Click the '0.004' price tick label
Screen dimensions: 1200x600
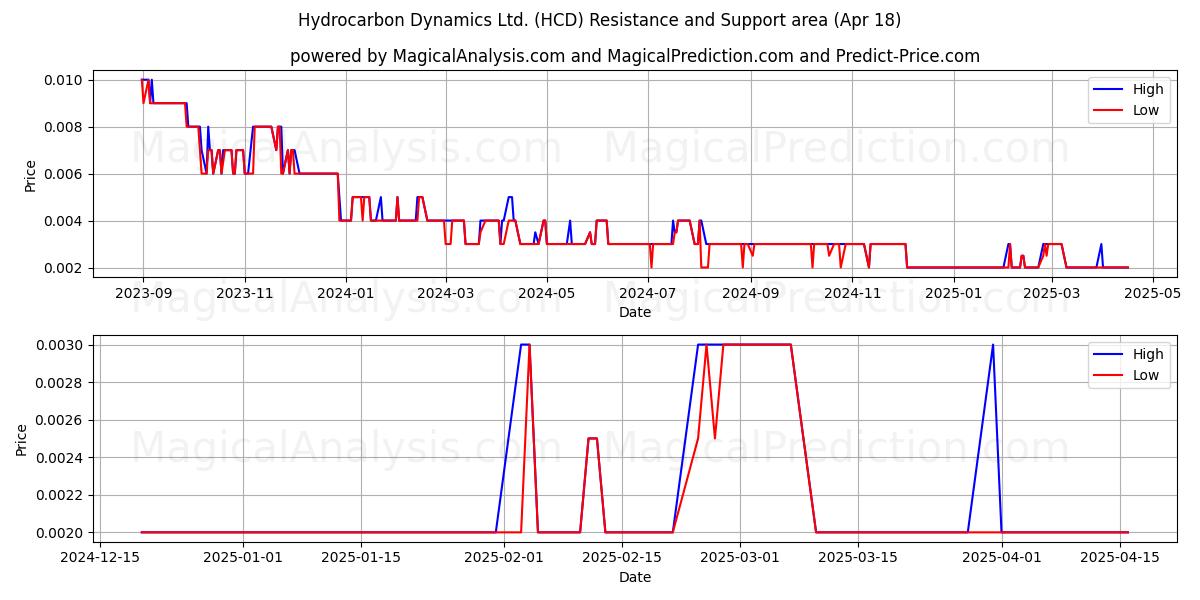[x=66, y=221]
